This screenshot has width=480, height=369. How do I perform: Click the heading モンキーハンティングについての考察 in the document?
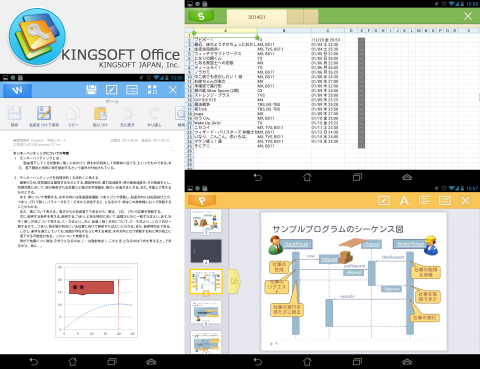click(41, 153)
